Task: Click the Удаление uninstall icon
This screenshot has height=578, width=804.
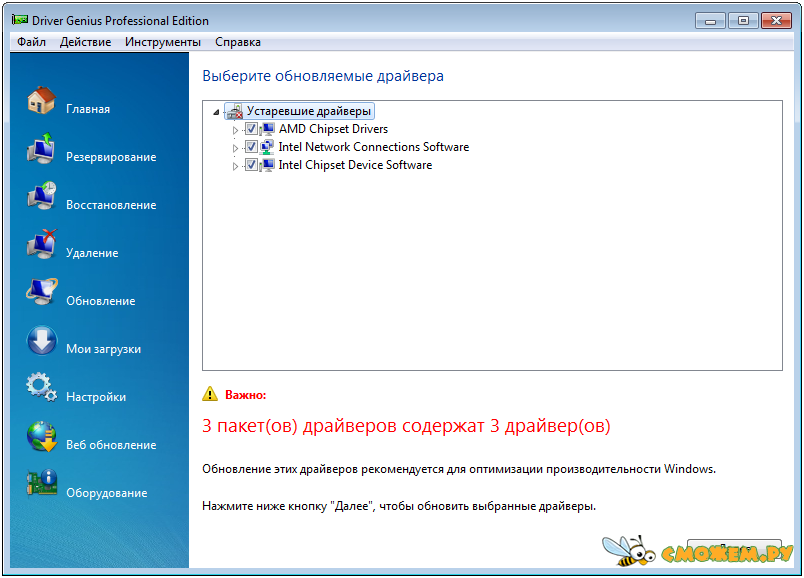Action: coord(42,244)
